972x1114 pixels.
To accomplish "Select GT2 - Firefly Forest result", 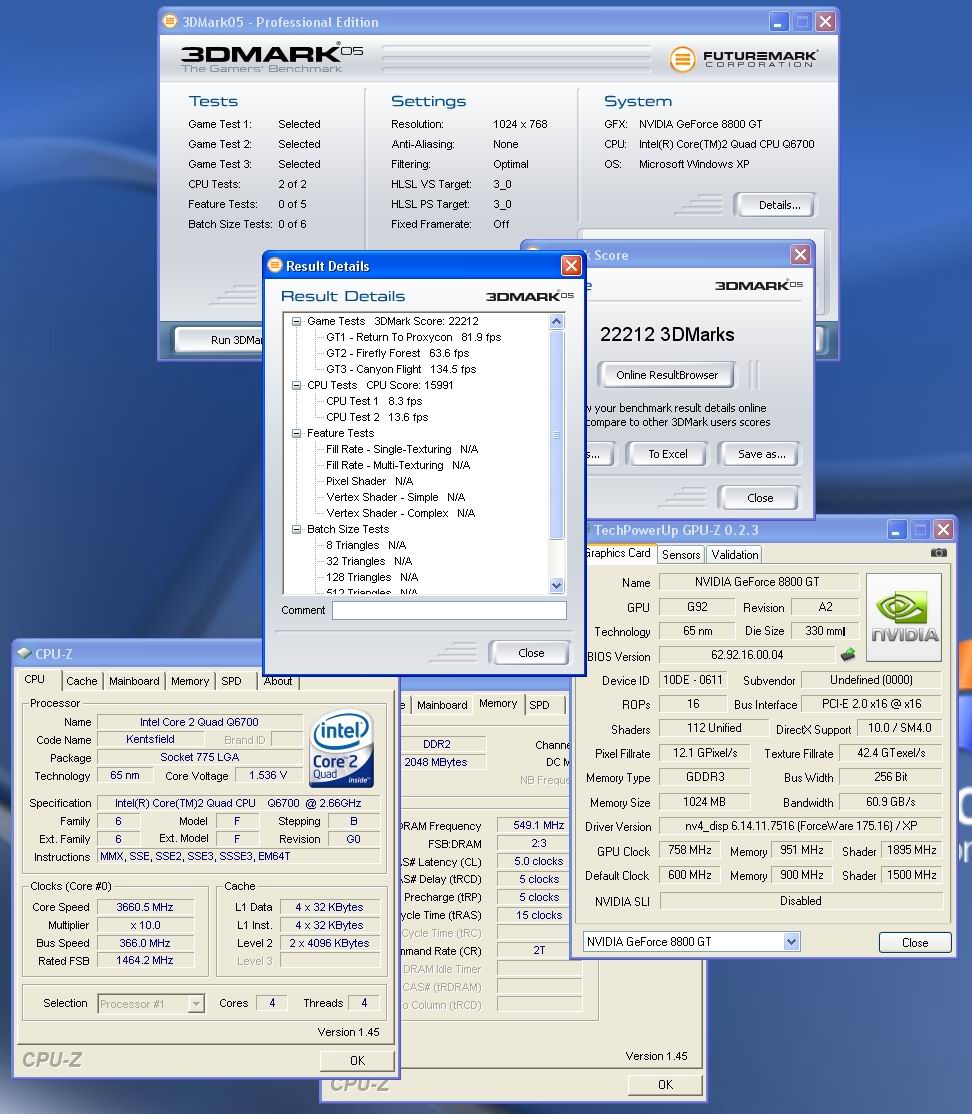I will tap(397, 353).
